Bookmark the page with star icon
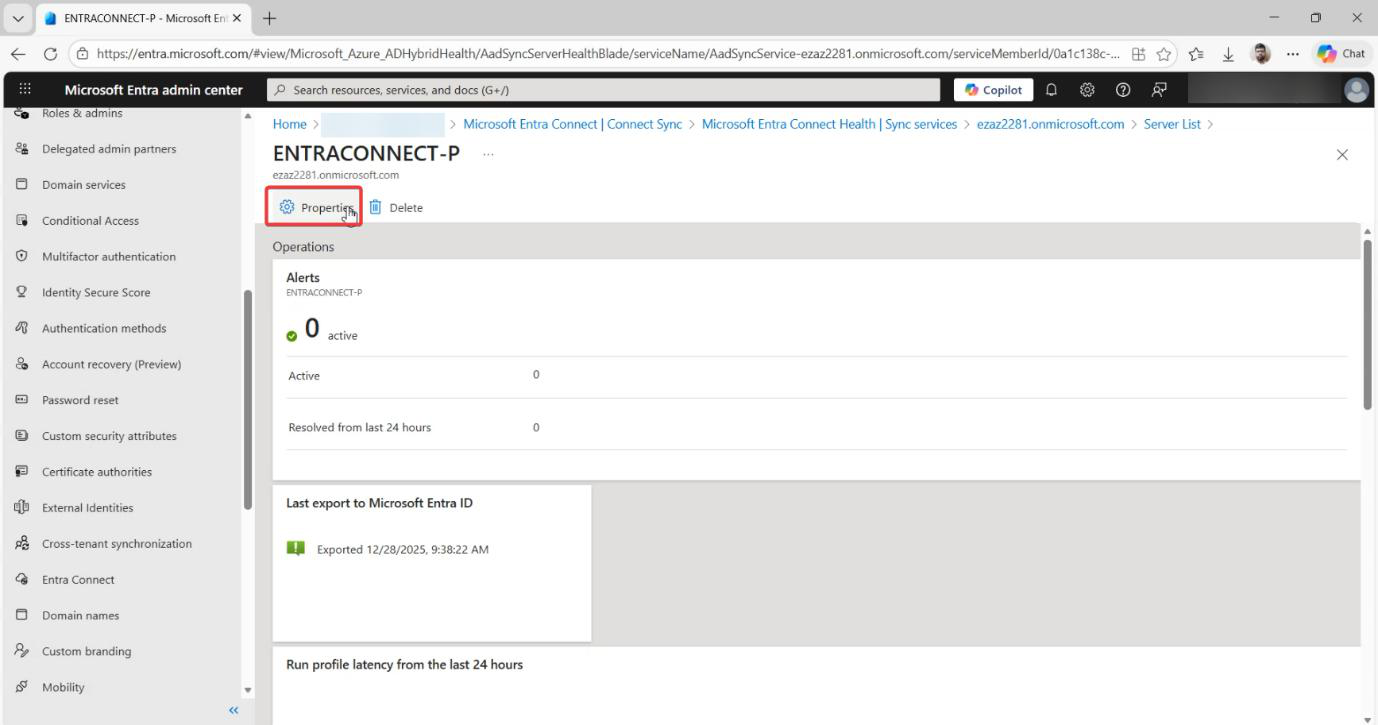This screenshot has height=725, width=1378. [1164, 54]
